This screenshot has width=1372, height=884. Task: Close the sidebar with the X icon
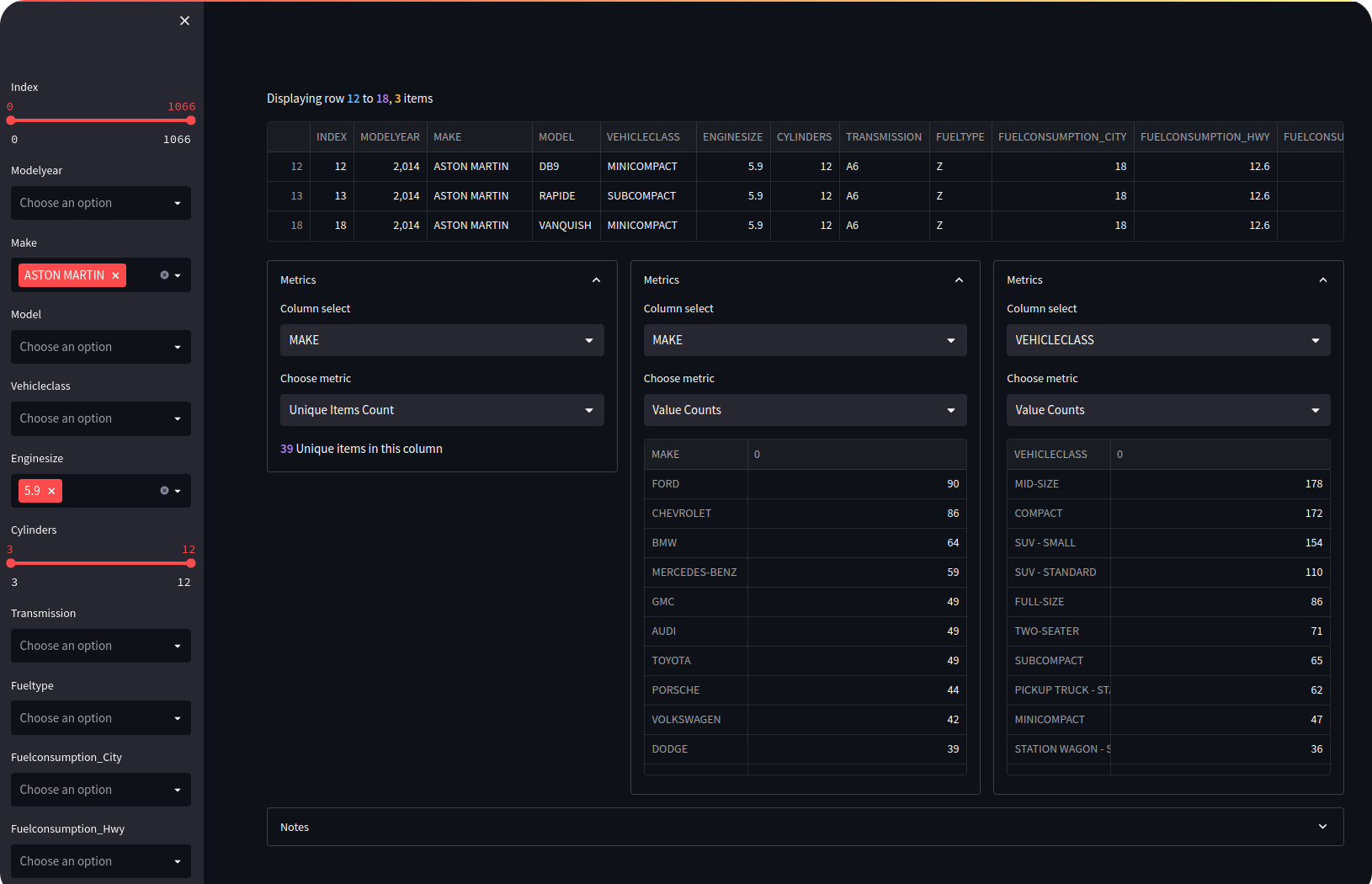point(184,21)
